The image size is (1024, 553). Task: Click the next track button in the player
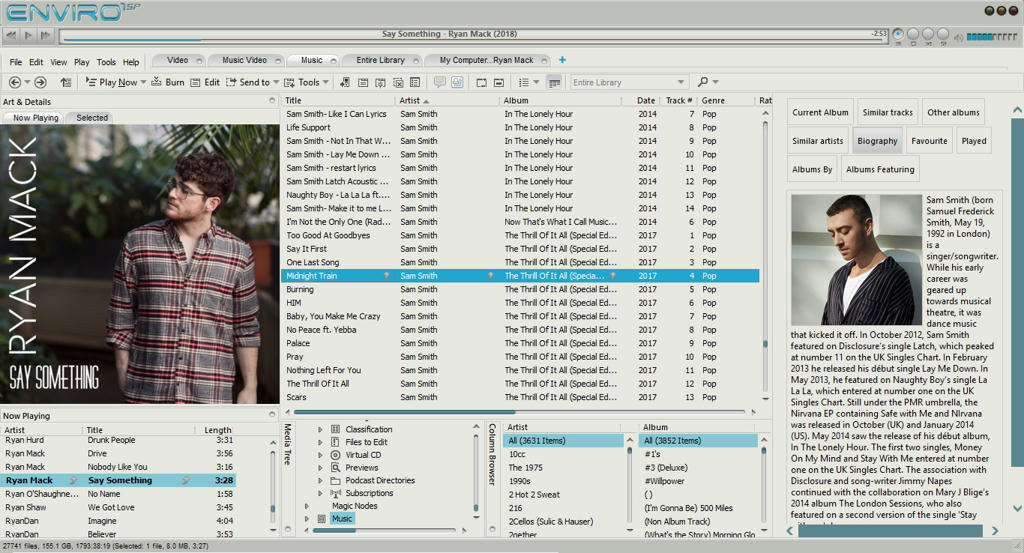[45, 35]
